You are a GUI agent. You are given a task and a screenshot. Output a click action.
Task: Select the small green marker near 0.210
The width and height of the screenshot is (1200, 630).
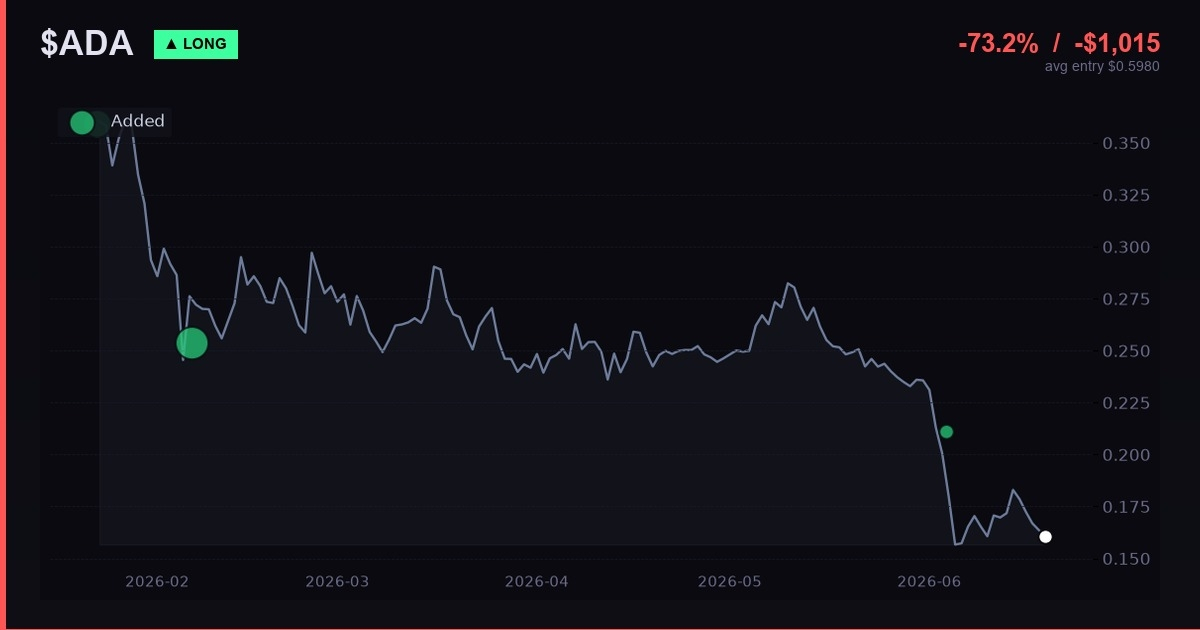[x=947, y=432]
